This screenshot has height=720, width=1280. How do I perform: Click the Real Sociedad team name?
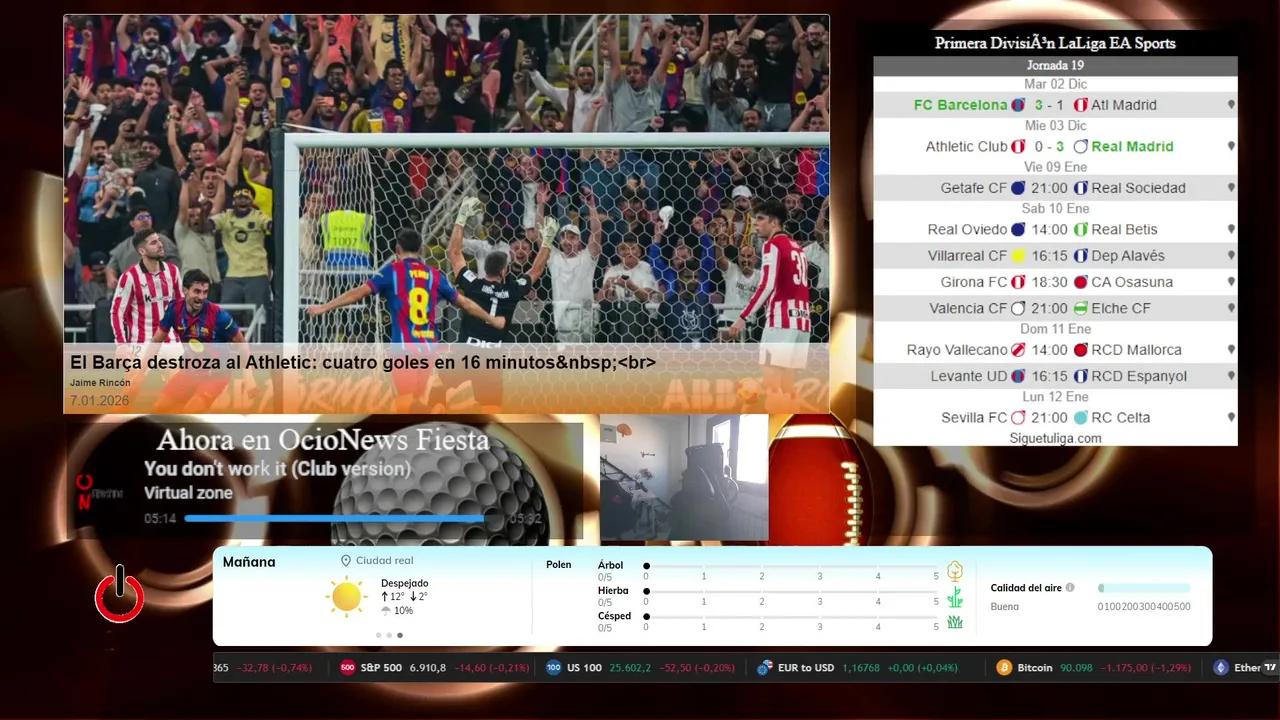pyautogui.click(x=1138, y=188)
